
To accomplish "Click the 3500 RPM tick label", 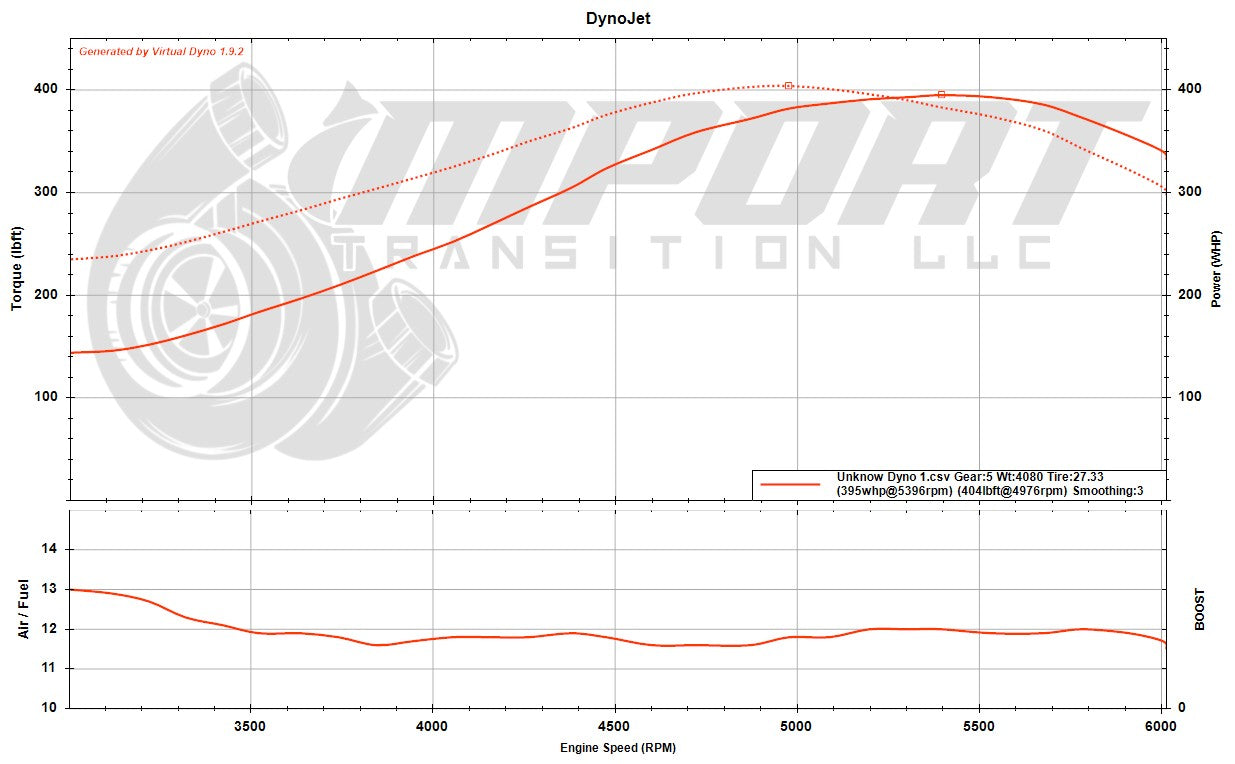I will tap(250, 725).
